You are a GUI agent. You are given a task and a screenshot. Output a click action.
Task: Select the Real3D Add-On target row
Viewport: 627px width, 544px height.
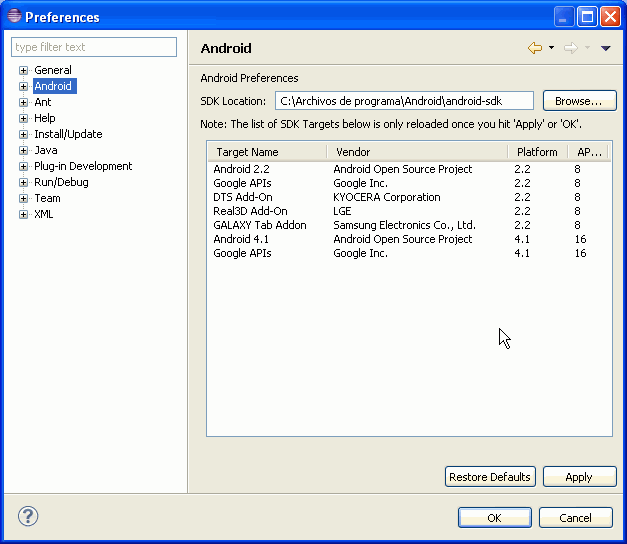409,211
